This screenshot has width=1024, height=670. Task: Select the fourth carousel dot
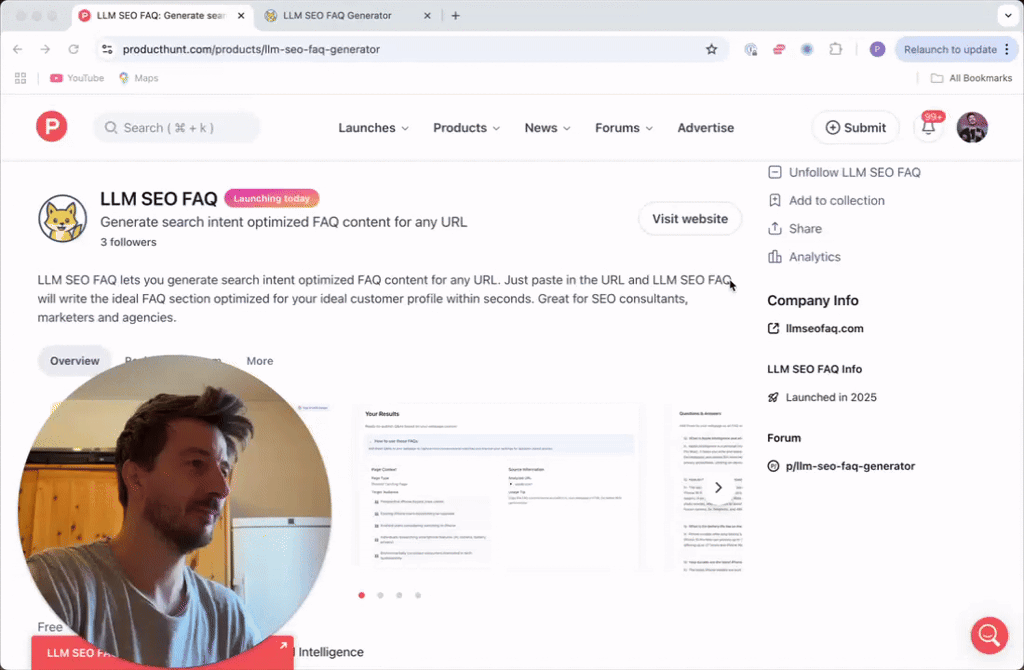pos(418,595)
